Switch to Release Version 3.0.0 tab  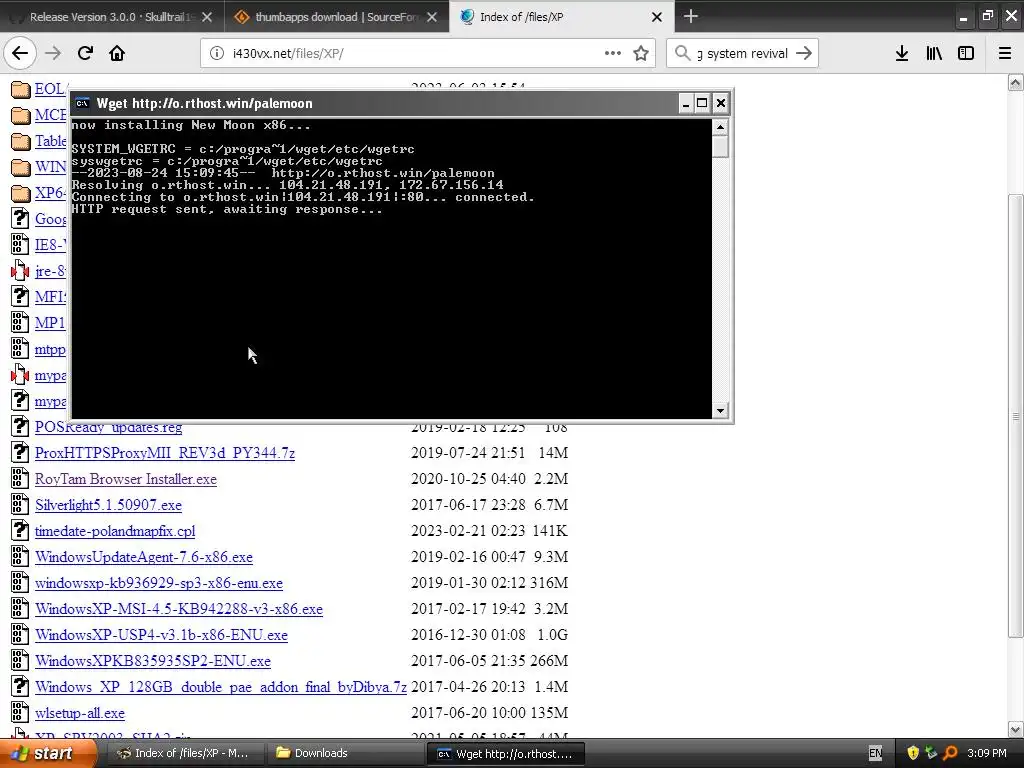[112, 17]
